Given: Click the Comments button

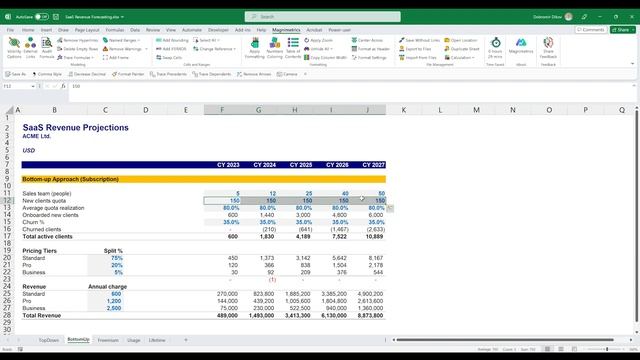Looking at the screenshot, I should pyautogui.click(x=591, y=30).
